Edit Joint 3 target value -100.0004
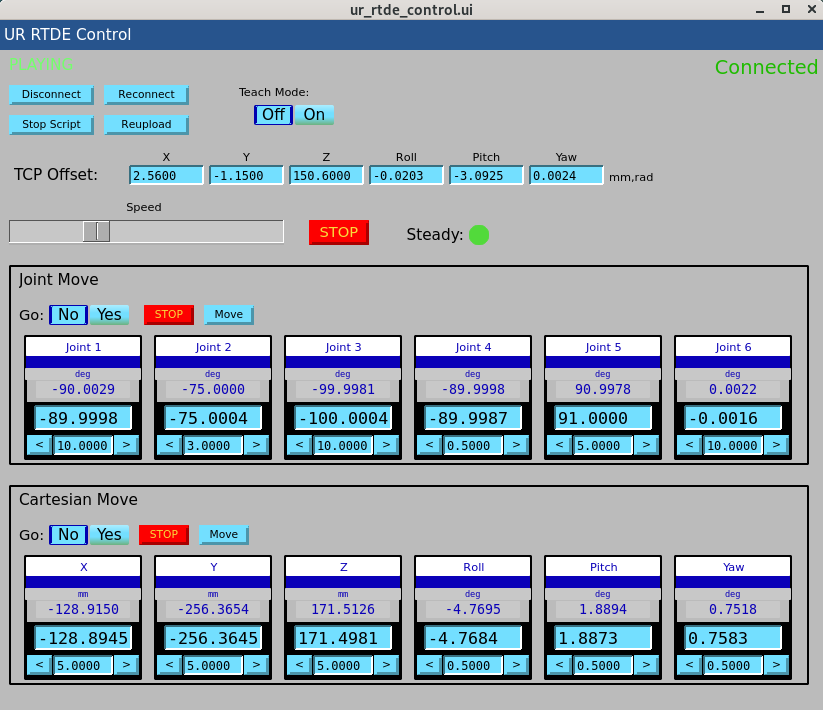823x710 pixels. [x=343, y=418]
